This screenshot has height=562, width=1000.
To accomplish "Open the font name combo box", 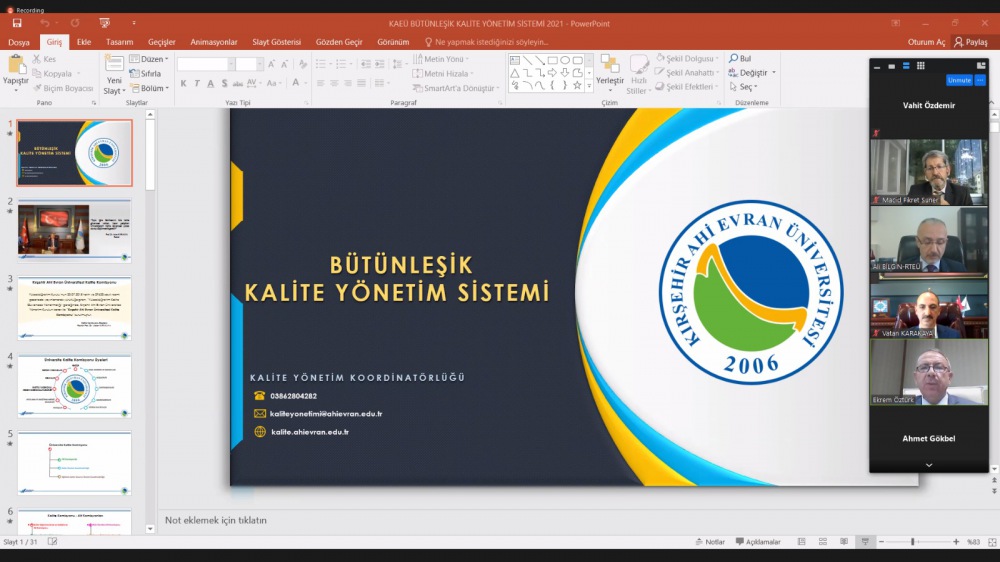I will click(205, 64).
